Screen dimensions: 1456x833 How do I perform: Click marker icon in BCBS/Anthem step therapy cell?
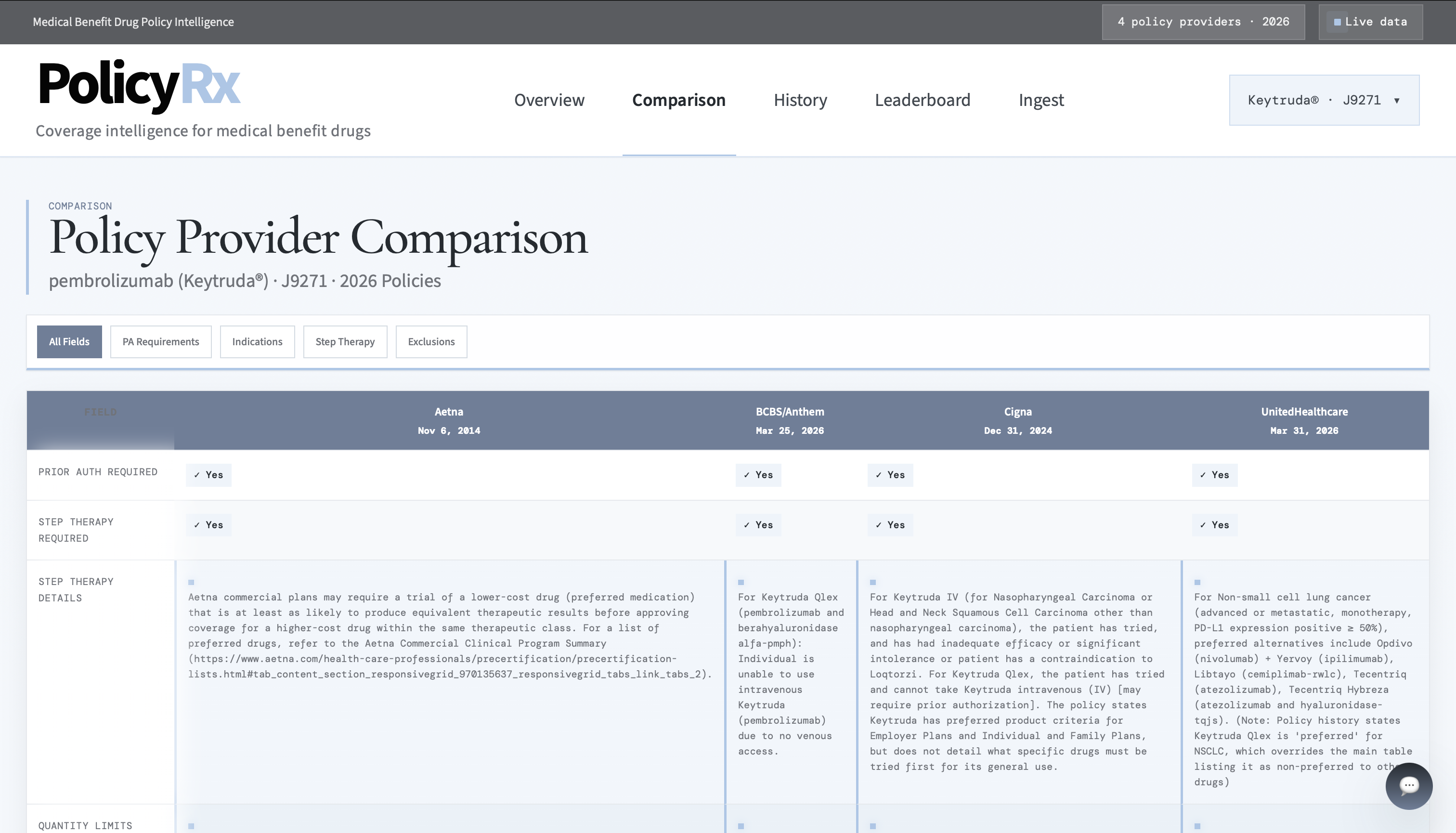[x=741, y=583]
